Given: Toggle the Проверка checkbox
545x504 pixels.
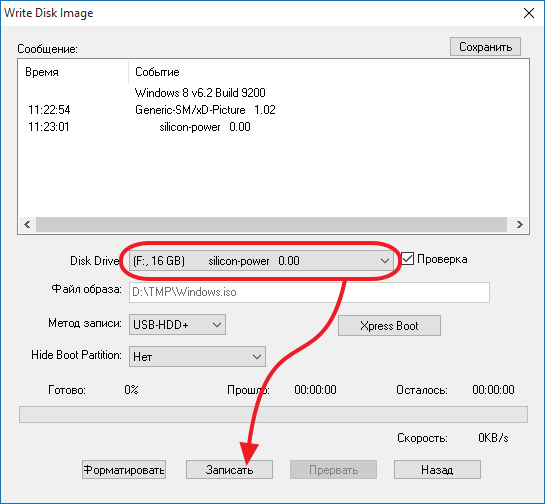Looking at the screenshot, I should pyautogui.click(x=408, y=259).
